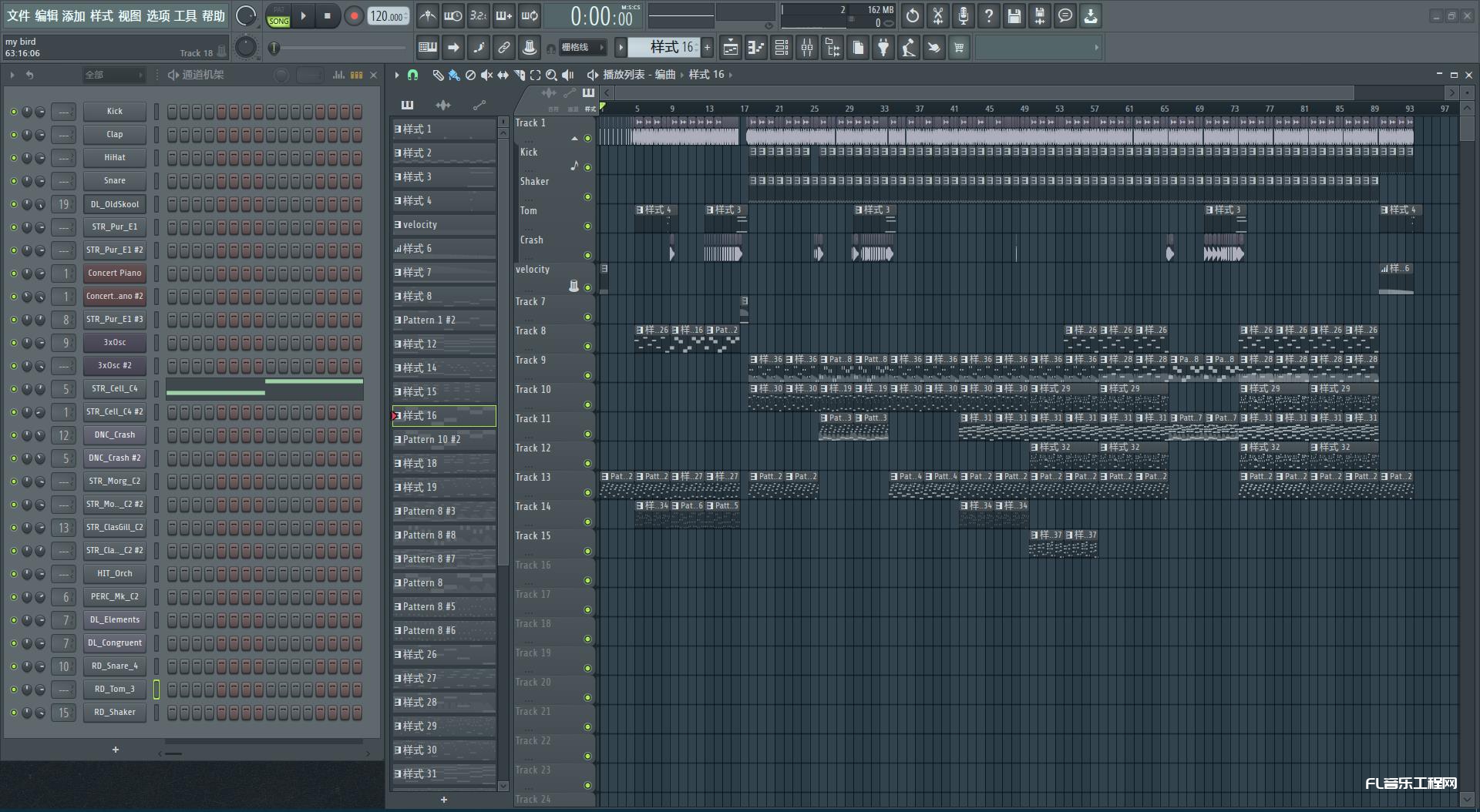Open the 添加 menu

[74, 15]
